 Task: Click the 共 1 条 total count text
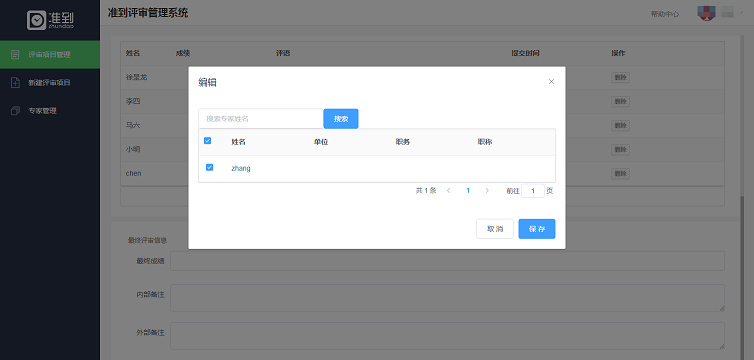pyautogui.click(x=426, y=191)
